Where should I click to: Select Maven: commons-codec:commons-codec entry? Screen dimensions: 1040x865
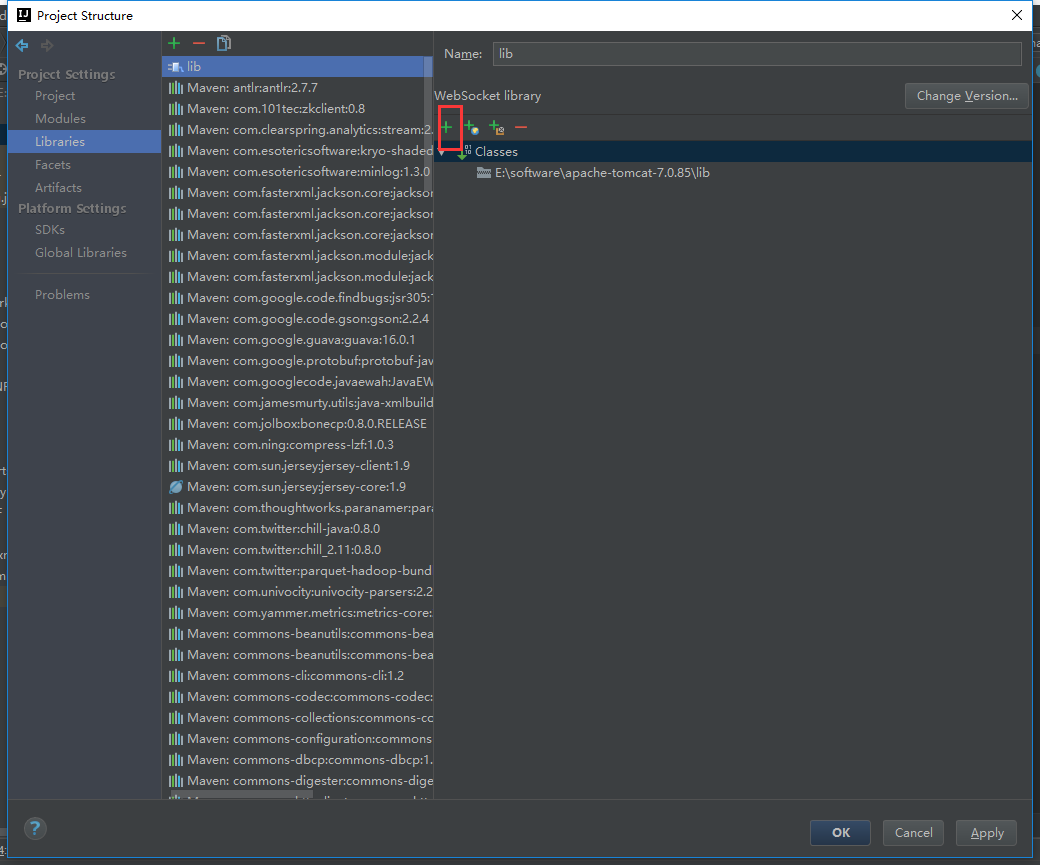298,697
